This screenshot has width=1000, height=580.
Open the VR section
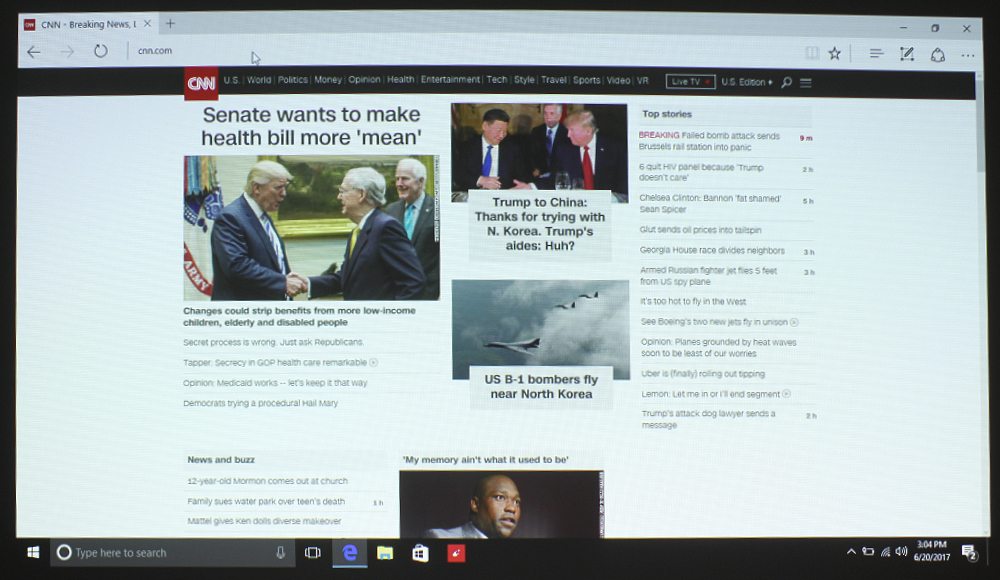[x=642, y=80]
